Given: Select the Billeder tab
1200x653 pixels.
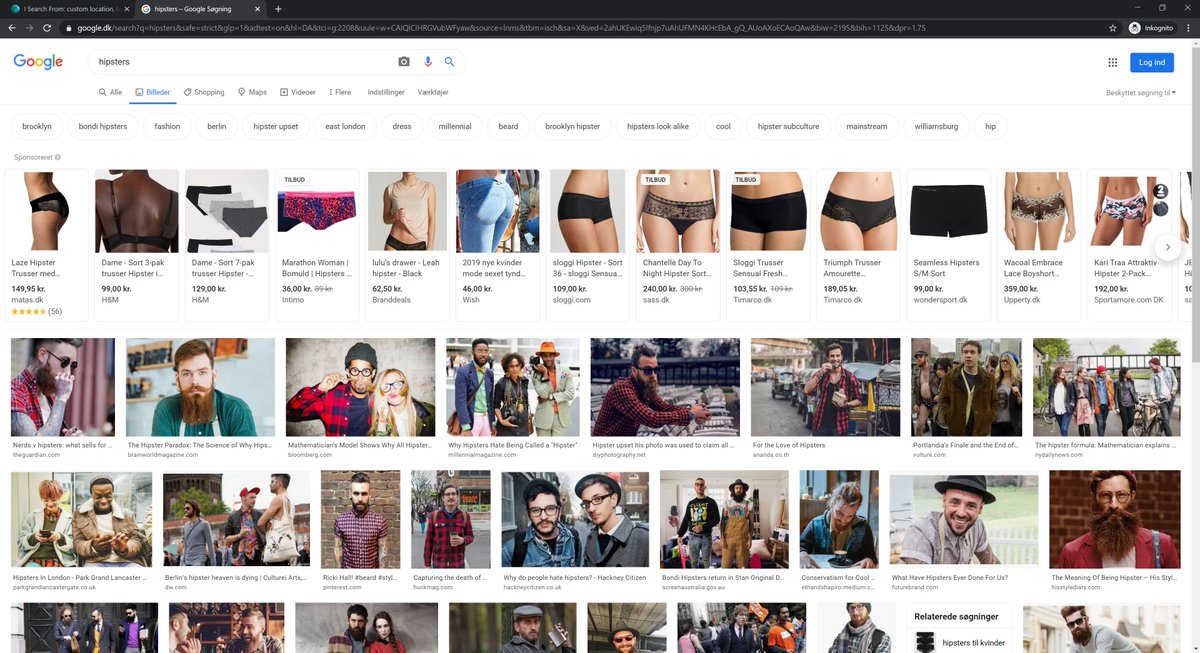Looking at the screenshot, I should (x=153, y=92).
